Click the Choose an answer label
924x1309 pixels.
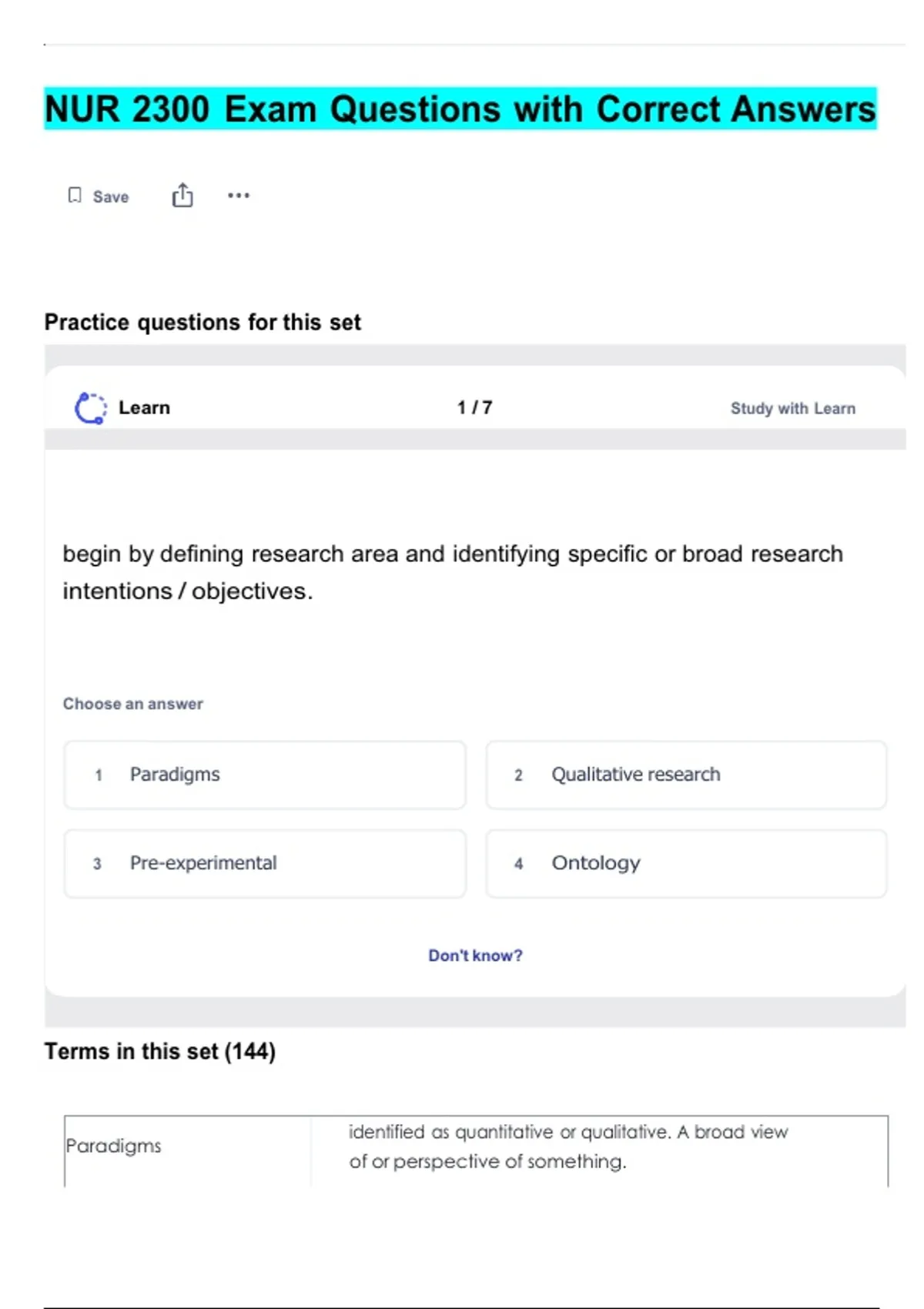coord(133,704)
